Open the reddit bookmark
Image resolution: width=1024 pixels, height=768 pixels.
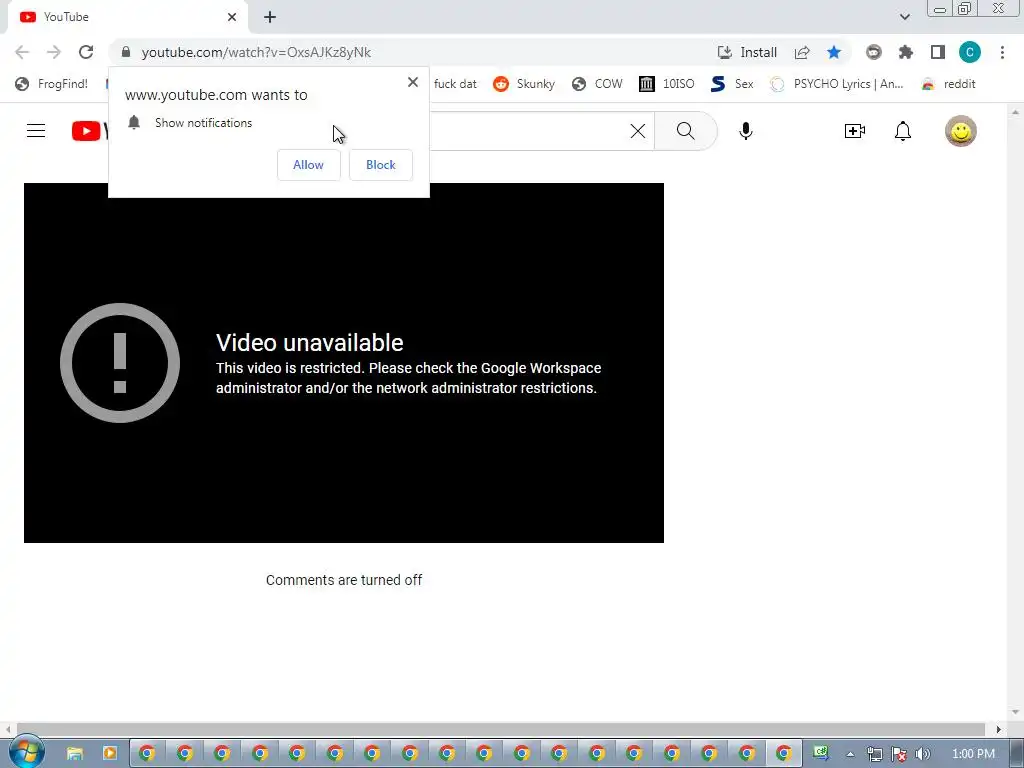point(948,84)
